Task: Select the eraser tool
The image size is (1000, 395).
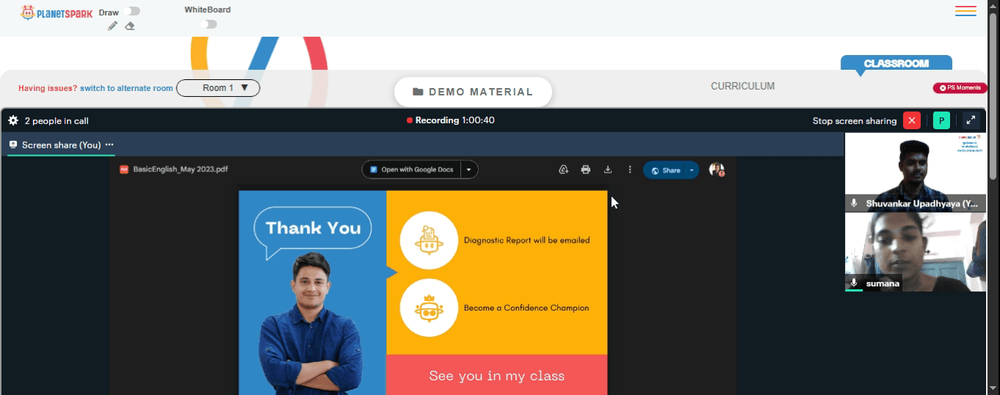Action: tap(129, 26)
